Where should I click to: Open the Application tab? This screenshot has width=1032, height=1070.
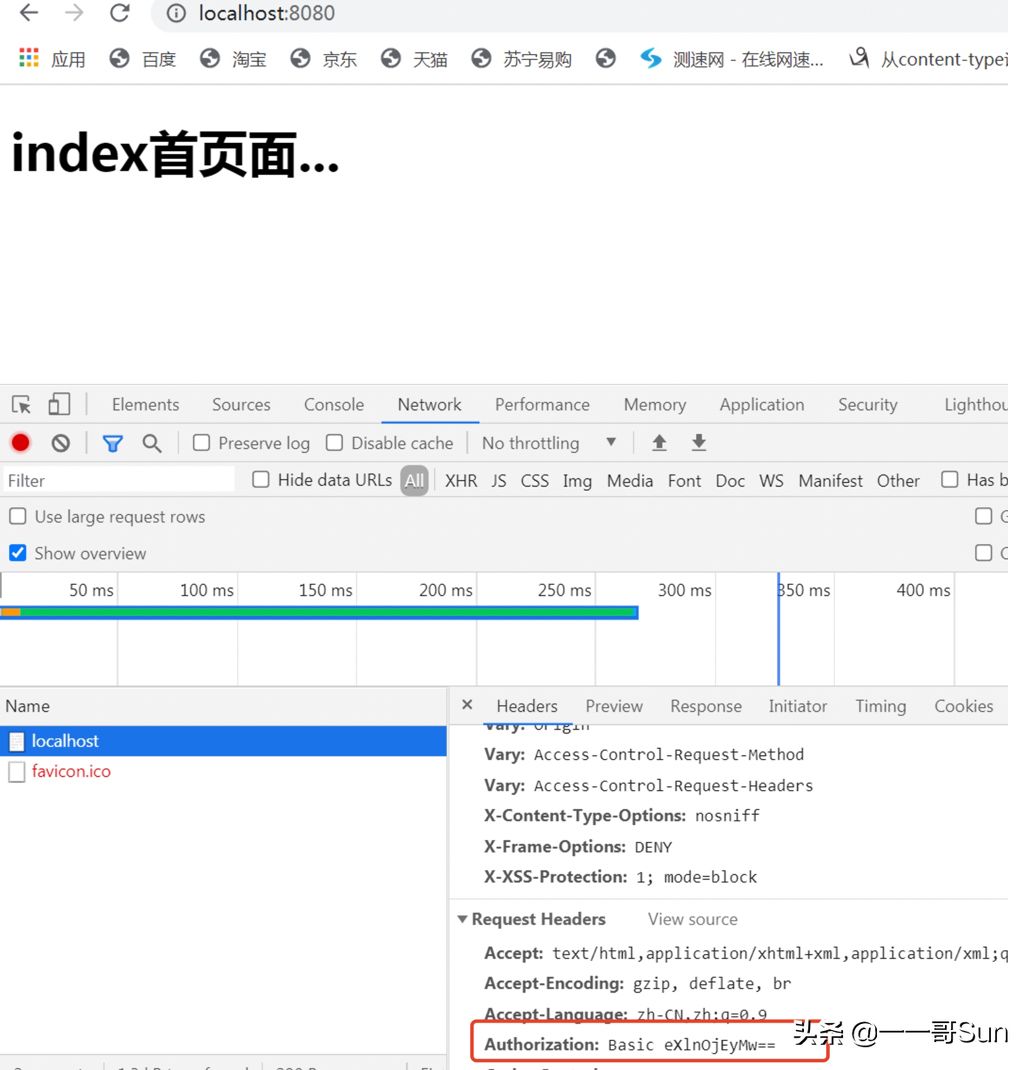click(762, 405)
